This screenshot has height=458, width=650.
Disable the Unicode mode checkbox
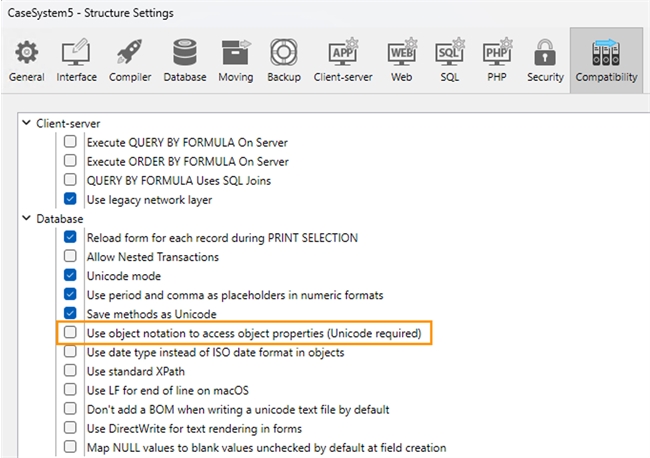point(70,276)
